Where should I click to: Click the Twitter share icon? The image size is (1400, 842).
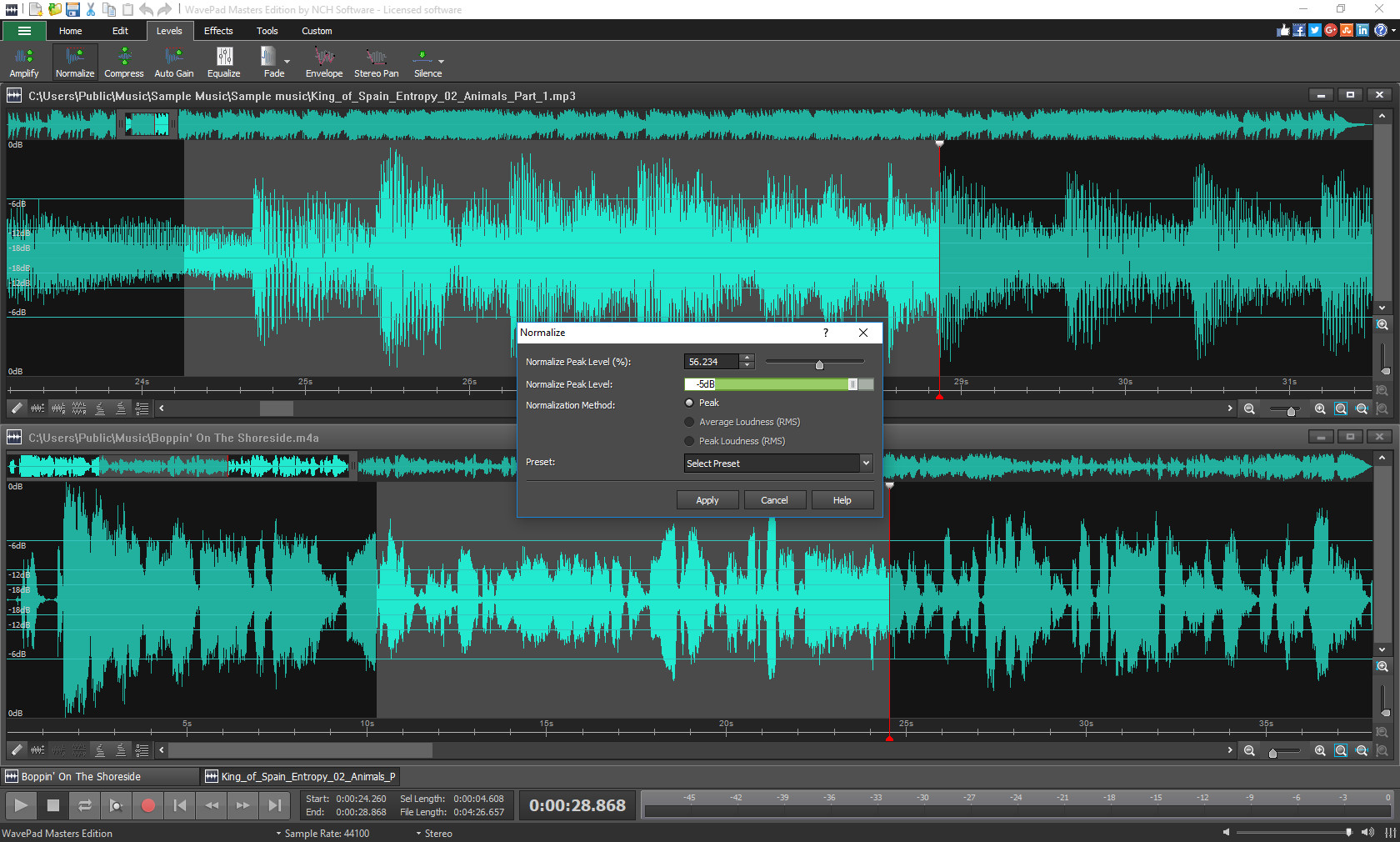1315,29
